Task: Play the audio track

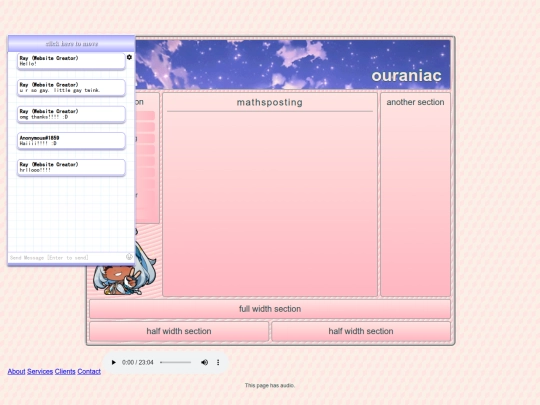Action: 114,362
